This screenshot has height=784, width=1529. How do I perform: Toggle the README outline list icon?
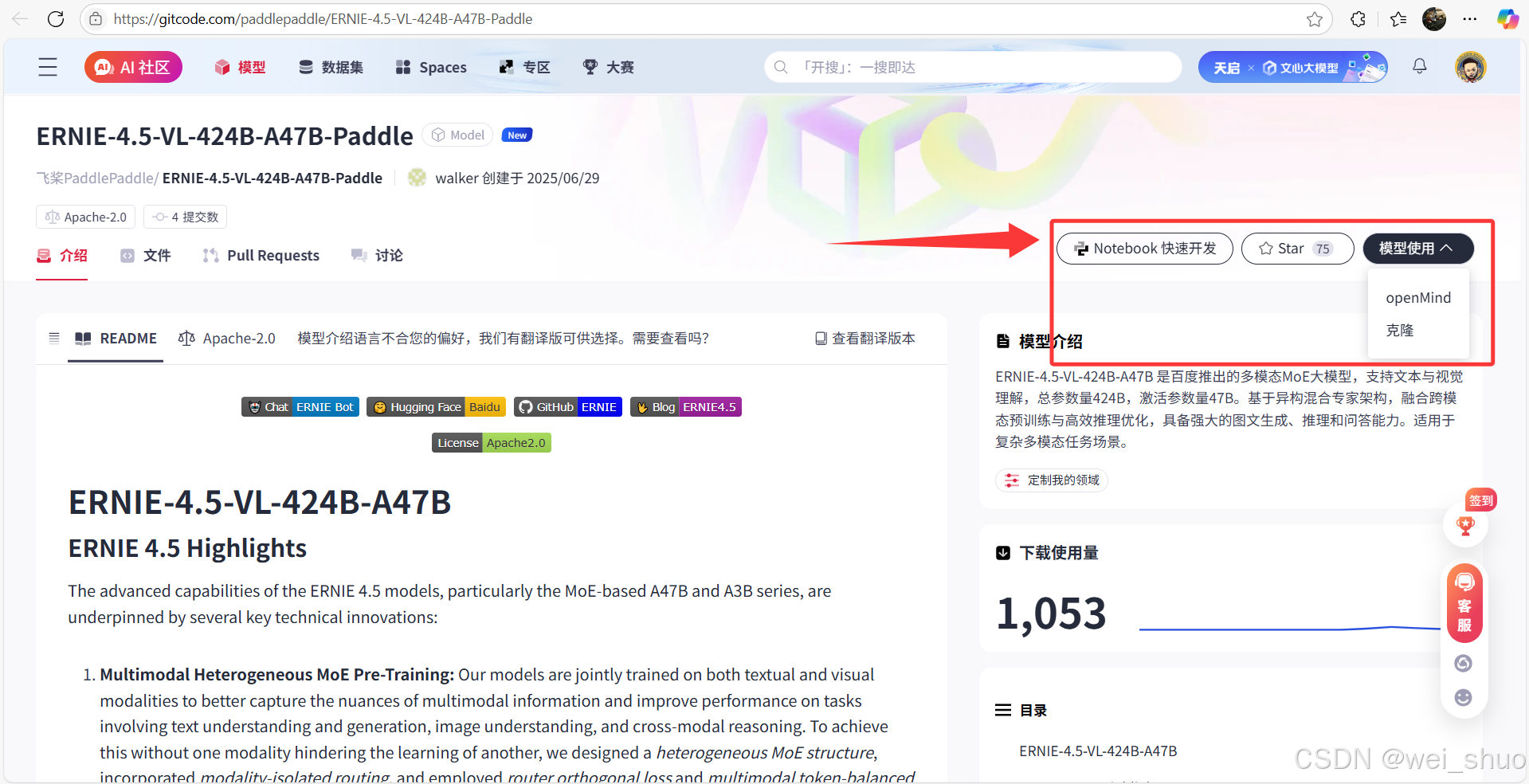coord(54,338)
